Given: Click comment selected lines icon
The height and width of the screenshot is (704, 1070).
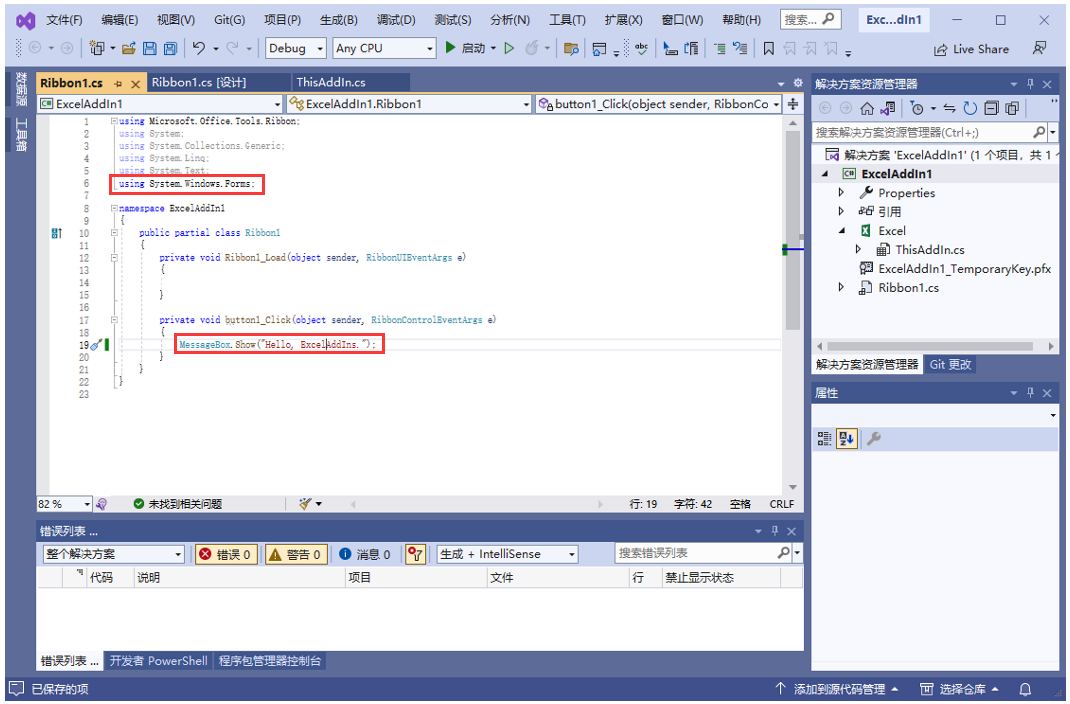Looking at the screenshot, I should tap(719, 48).
